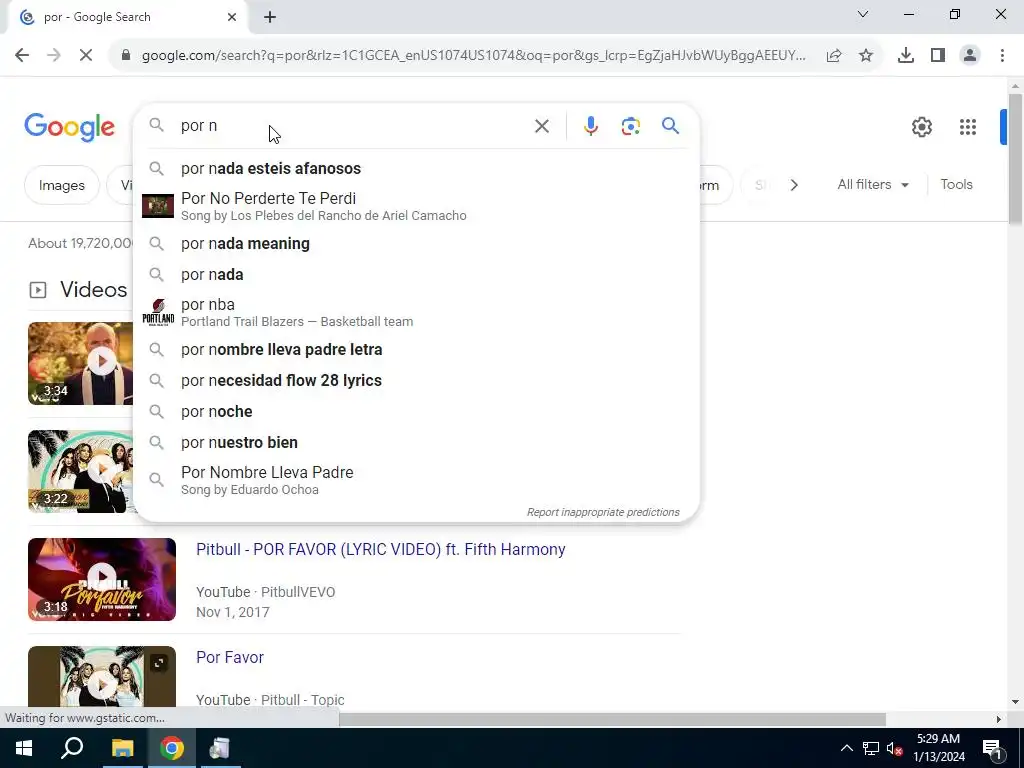Open the notification center icon
The image size is (1024, 768).
[991, 748]
